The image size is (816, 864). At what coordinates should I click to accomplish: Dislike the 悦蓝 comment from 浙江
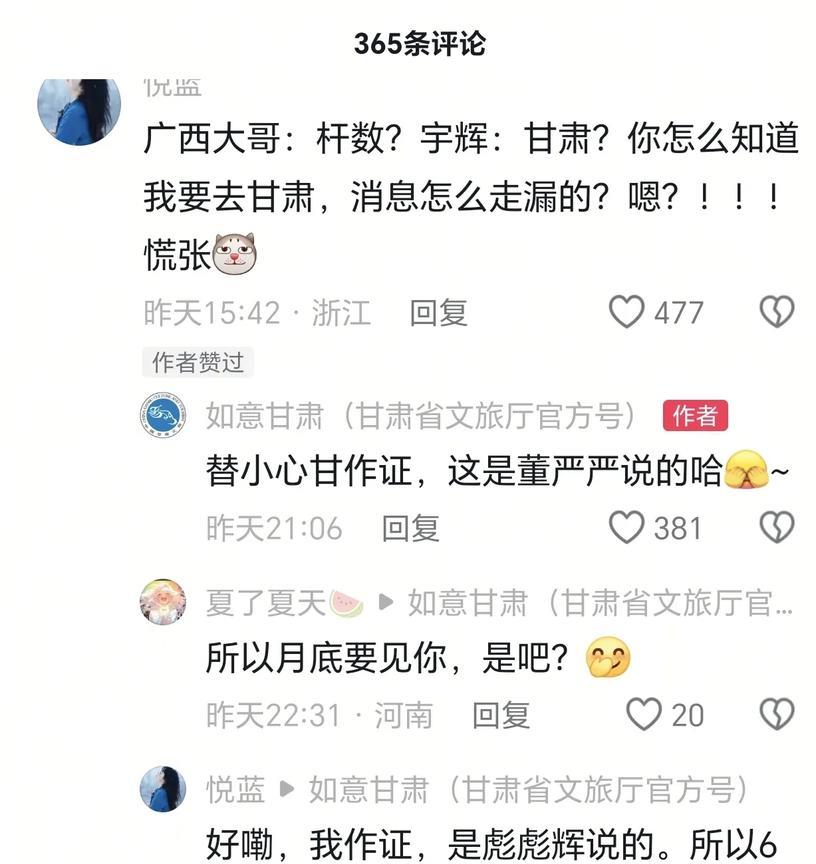coord(777,311)
